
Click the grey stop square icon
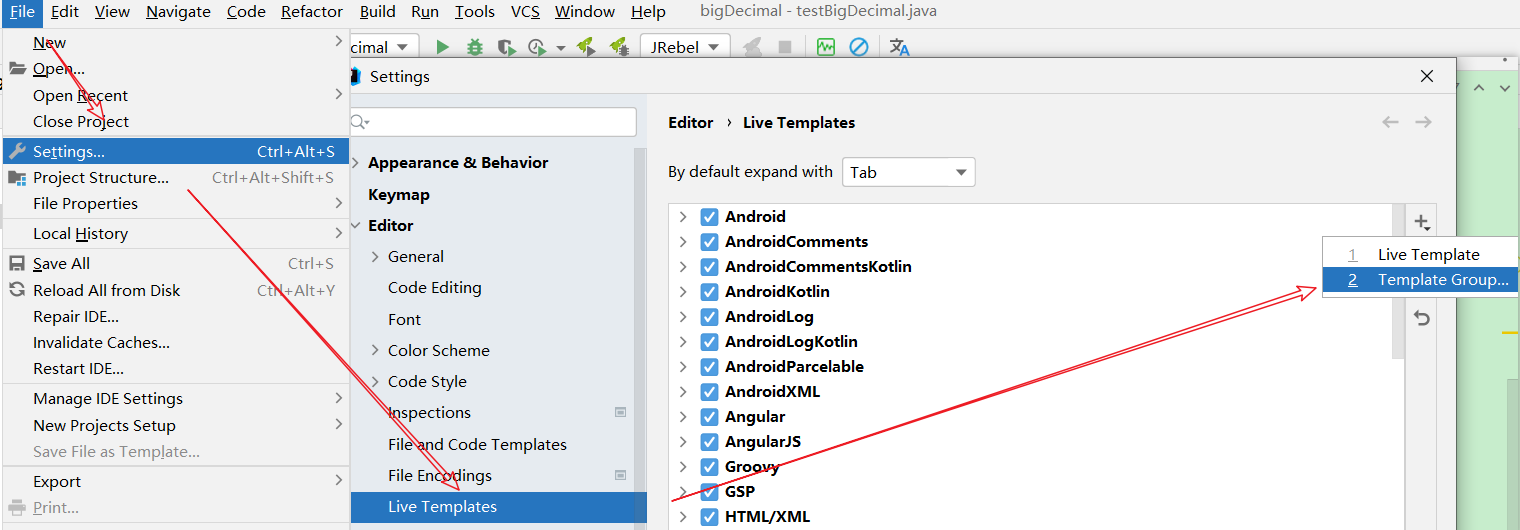tap(785, 47)
